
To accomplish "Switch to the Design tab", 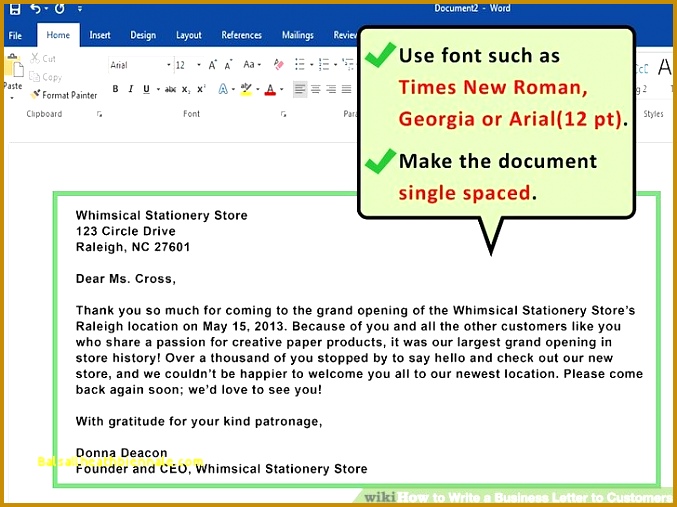I will [143, 35].
